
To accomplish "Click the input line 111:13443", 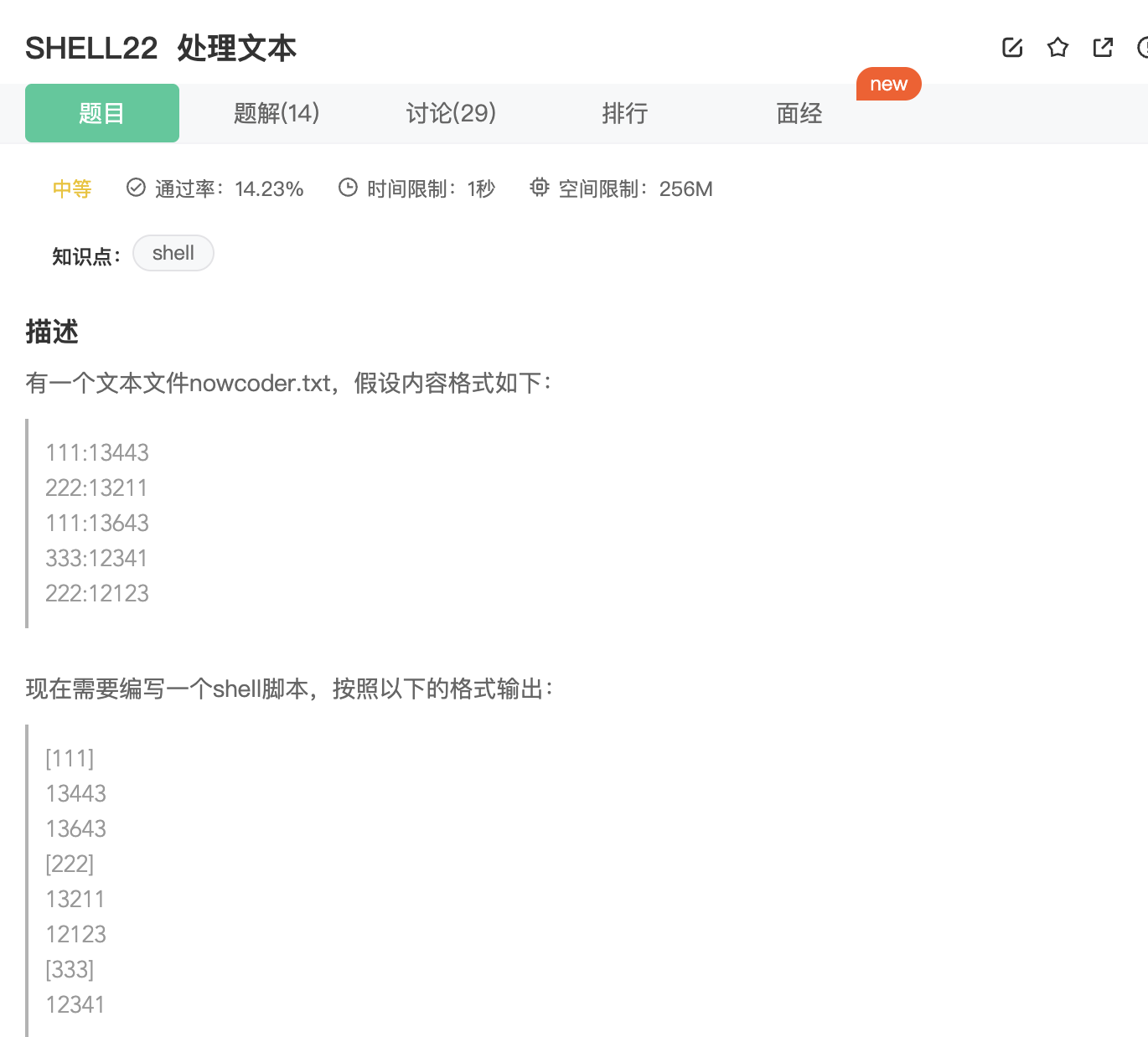I will point(97,452).
